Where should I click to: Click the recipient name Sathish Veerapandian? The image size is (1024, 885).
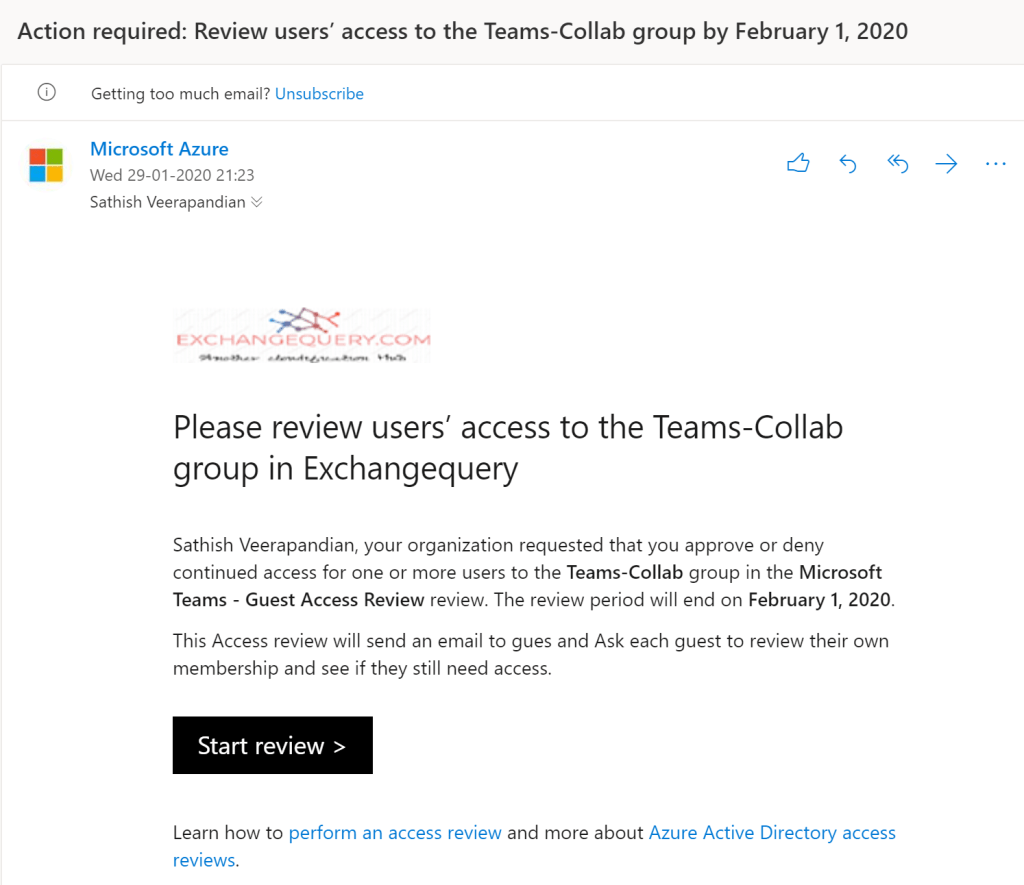click(x=167, y=202)
